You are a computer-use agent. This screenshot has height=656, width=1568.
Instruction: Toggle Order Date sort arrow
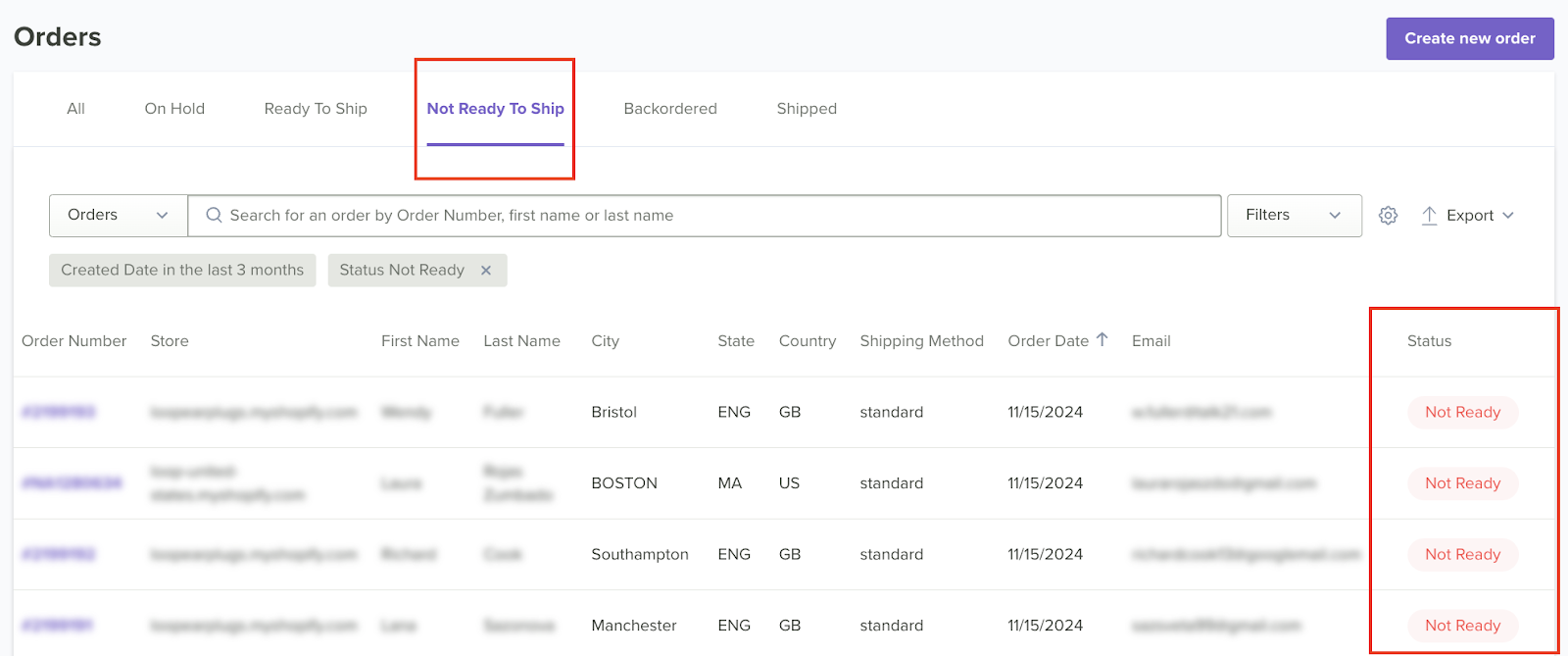1102,339
